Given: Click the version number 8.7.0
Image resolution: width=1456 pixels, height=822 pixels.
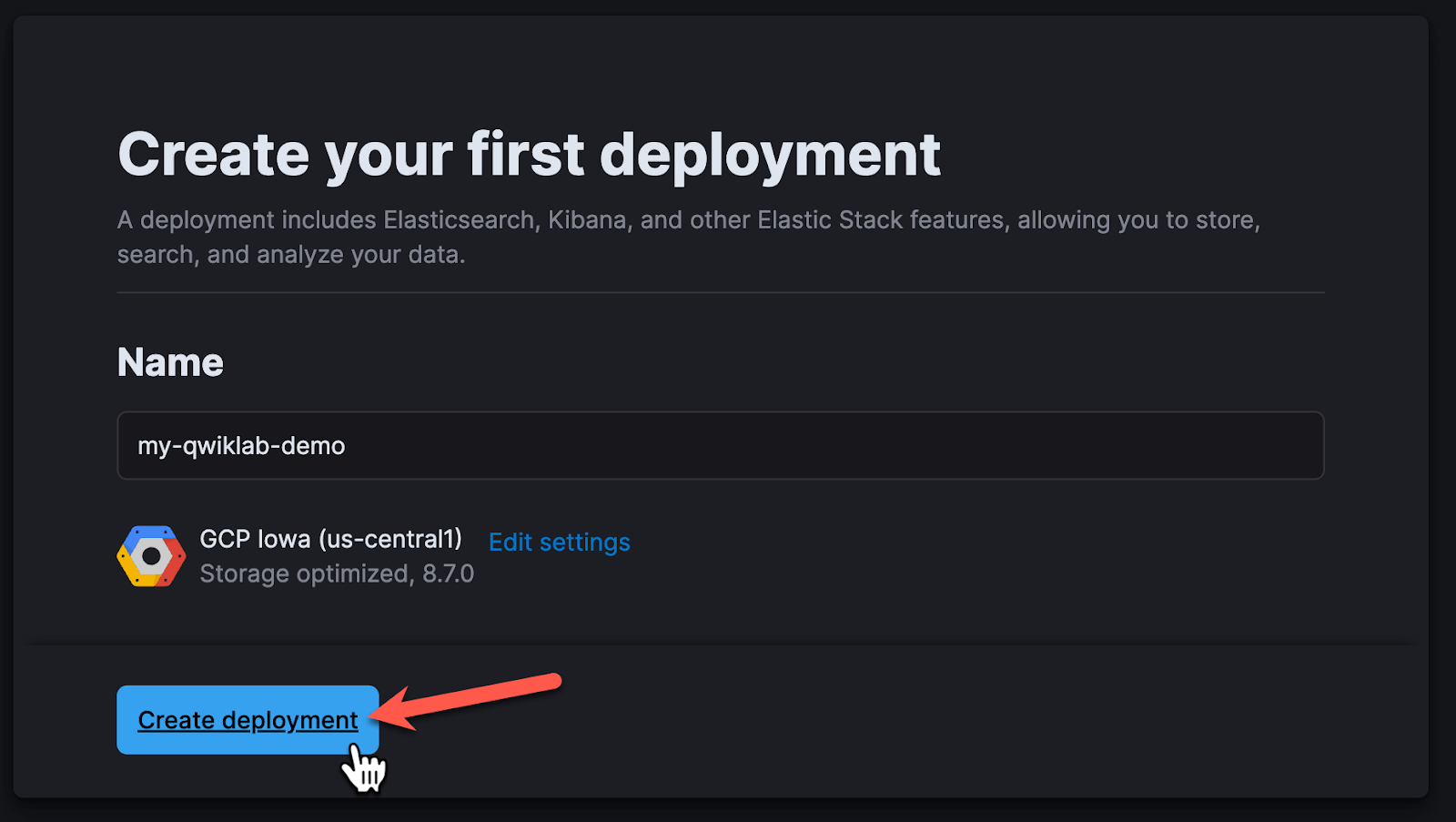Looking at the screenshot, I should tap(448, 573).
